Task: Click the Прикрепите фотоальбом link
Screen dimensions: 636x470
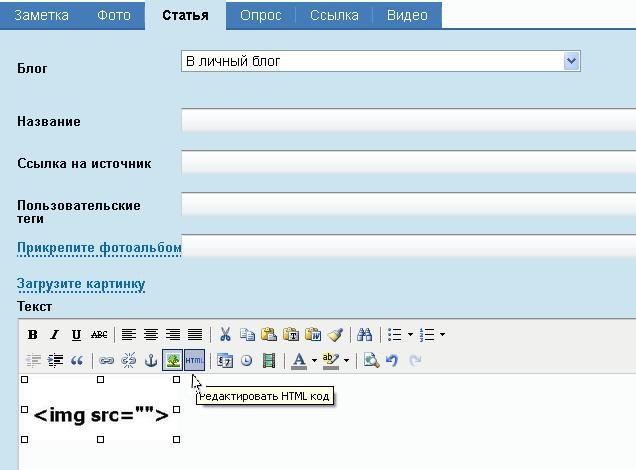Action: [x=99, y=247]
